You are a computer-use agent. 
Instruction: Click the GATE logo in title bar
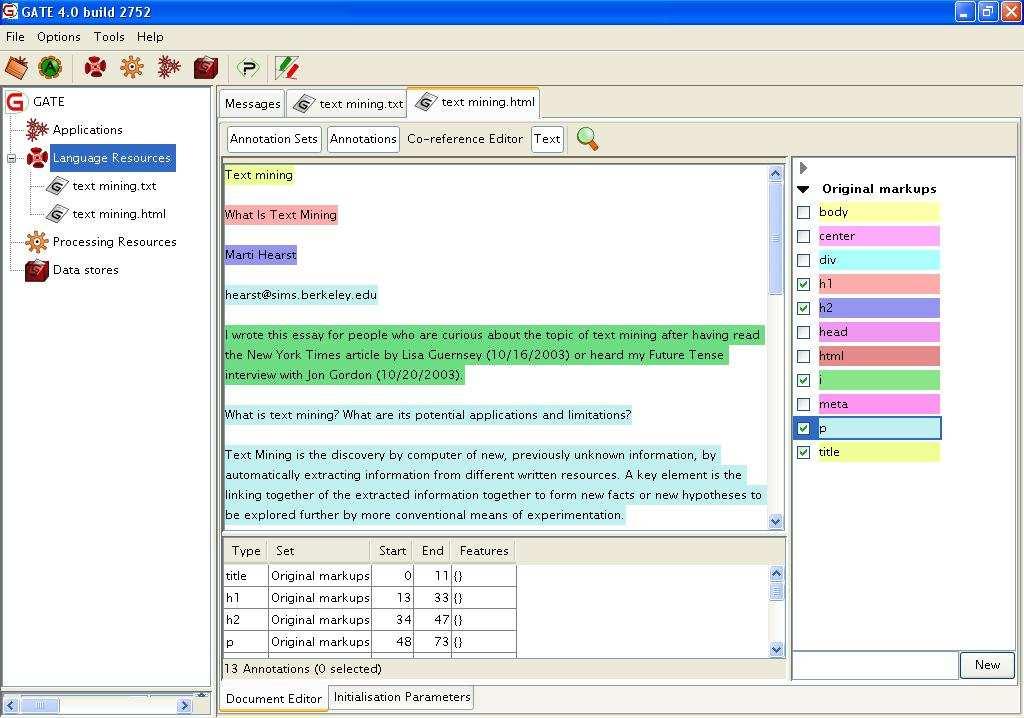click(x=10, y=11)
